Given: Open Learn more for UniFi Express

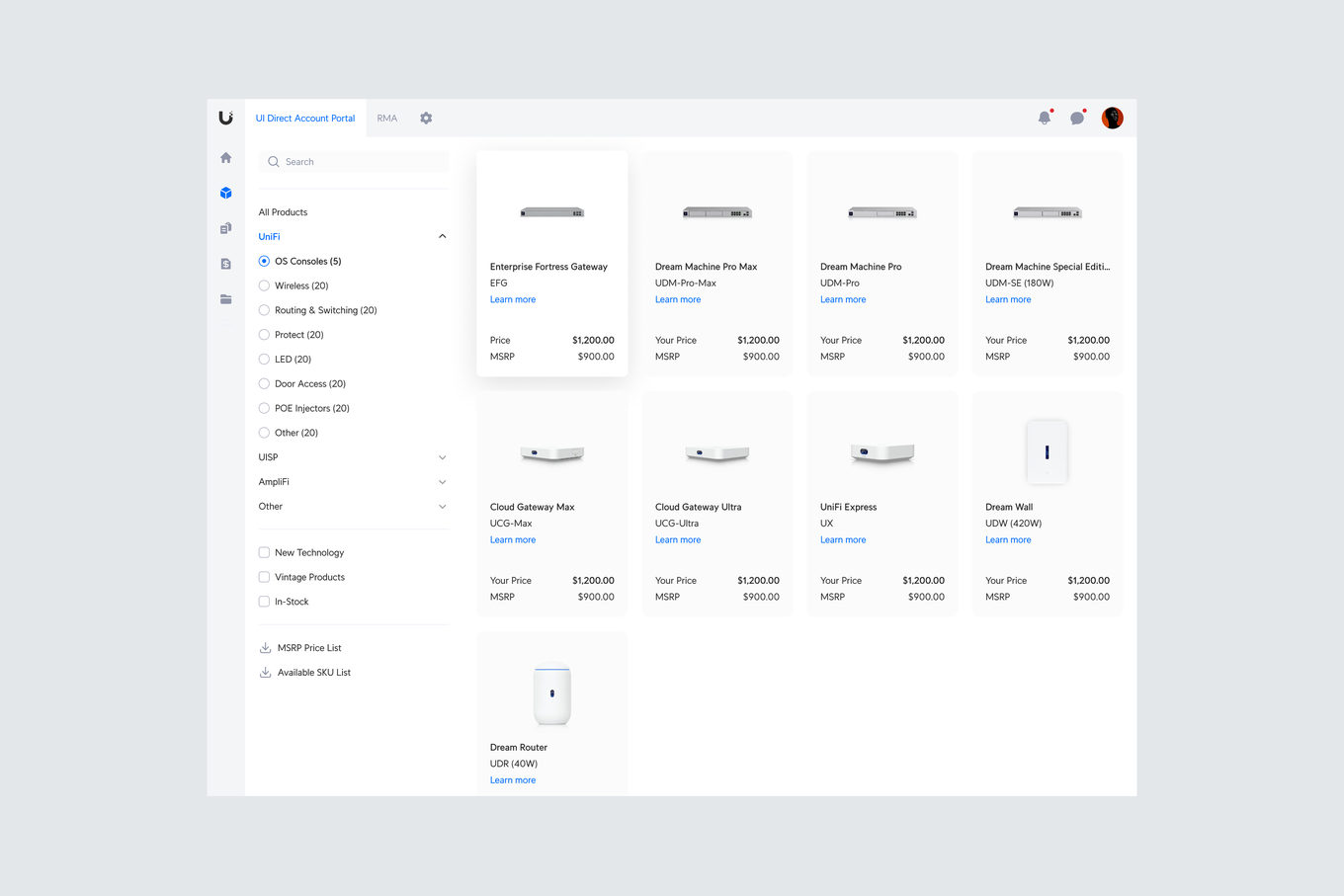Looking at the screenshot, I should (x=843, y=540).
